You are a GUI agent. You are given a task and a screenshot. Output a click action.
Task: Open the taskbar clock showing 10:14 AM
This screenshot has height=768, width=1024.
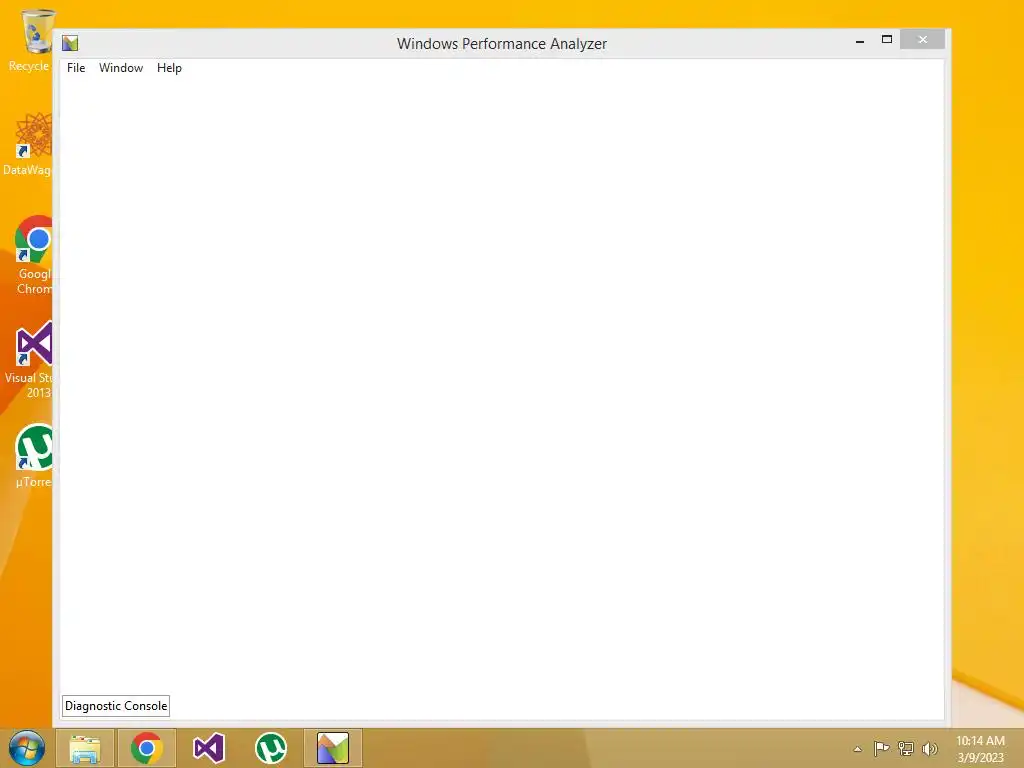coord(980,749)
